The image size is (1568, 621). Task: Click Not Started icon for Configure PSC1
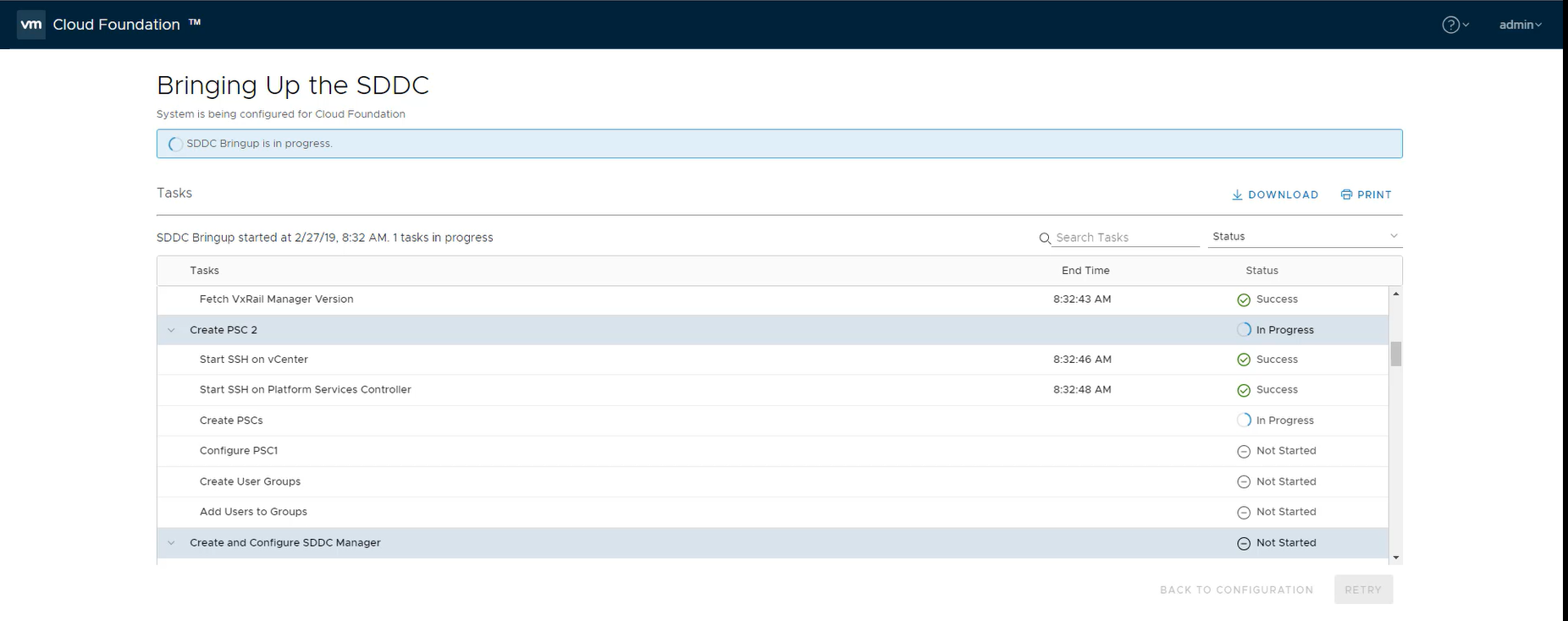(1244, 452)
